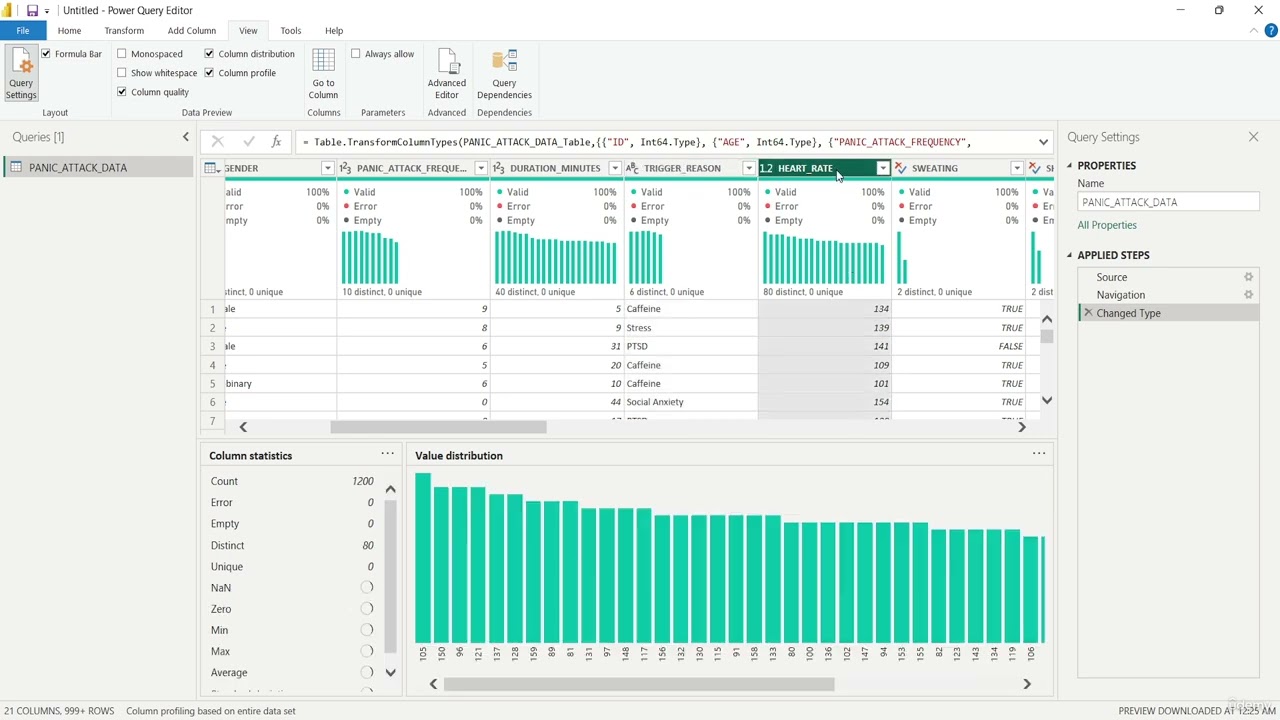1280x720 pixels.
Task: Open Query Dependencies view
Action: pos(504,73)
